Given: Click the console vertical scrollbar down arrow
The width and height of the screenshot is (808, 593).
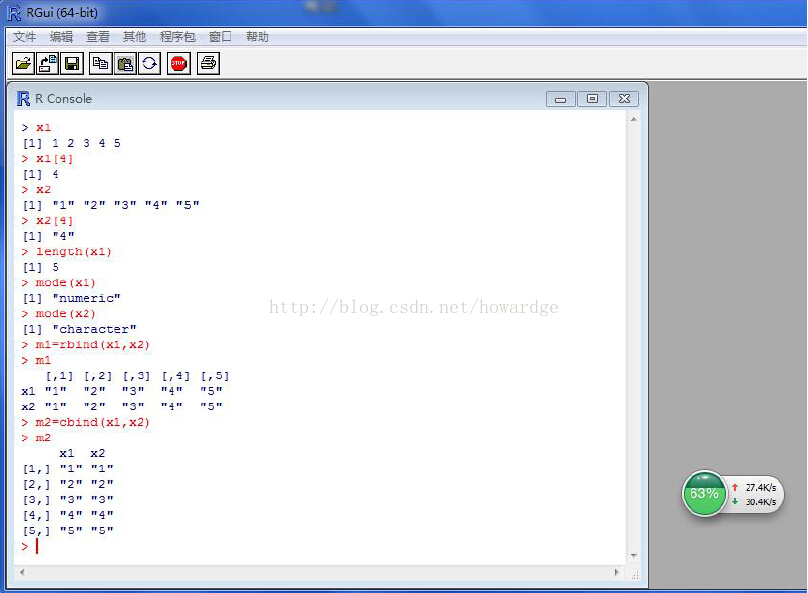Looking at the screenshot, I should click(x=634, y=556).
